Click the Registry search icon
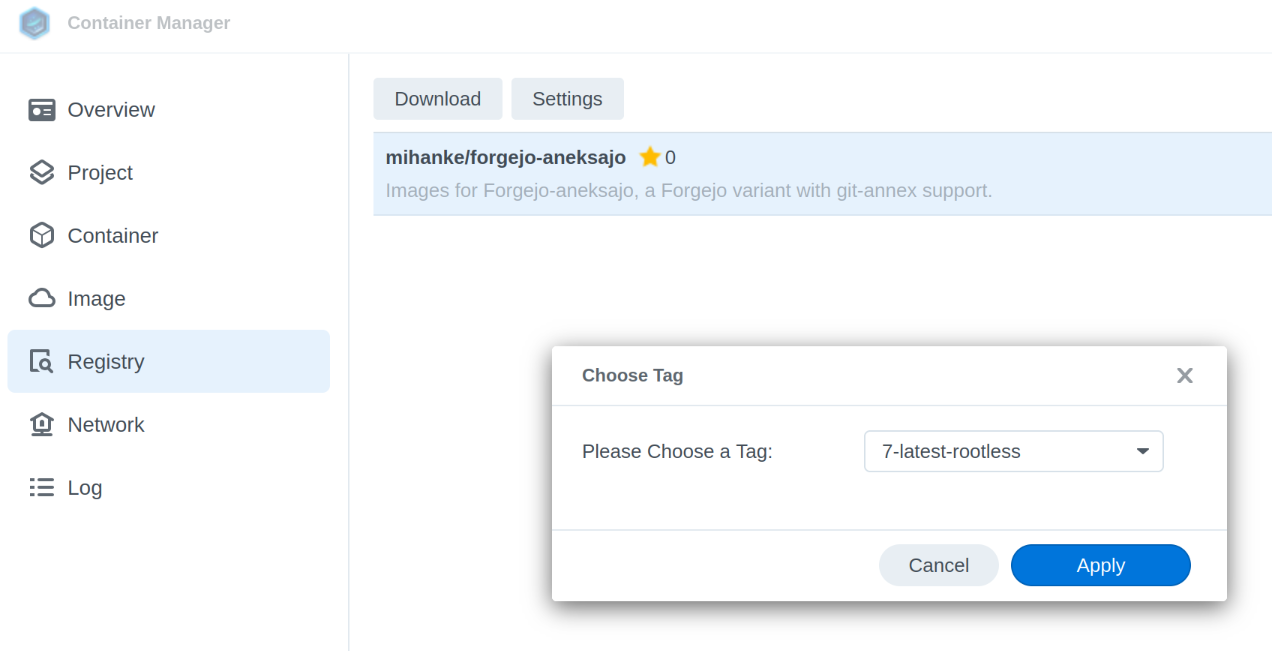Viewport: 1272px width, 651px height. pyautogui.click(x=41, y=362)
